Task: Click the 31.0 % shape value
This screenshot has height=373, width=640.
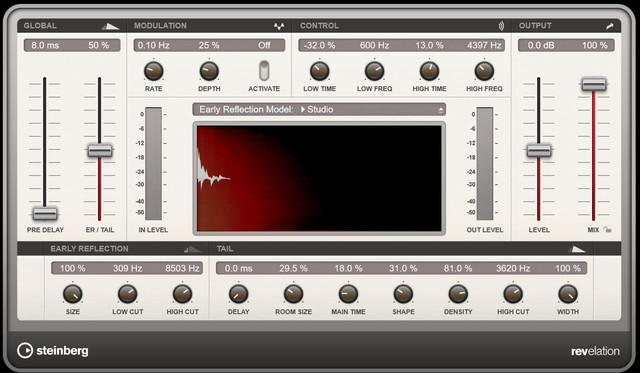Action: pos(403,269)
